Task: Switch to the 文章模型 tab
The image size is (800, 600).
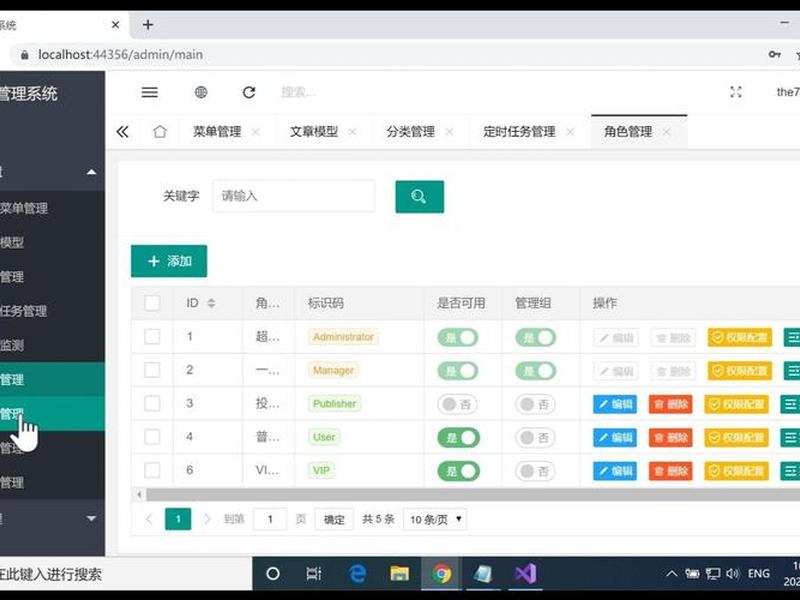Action: pos(314,132)
